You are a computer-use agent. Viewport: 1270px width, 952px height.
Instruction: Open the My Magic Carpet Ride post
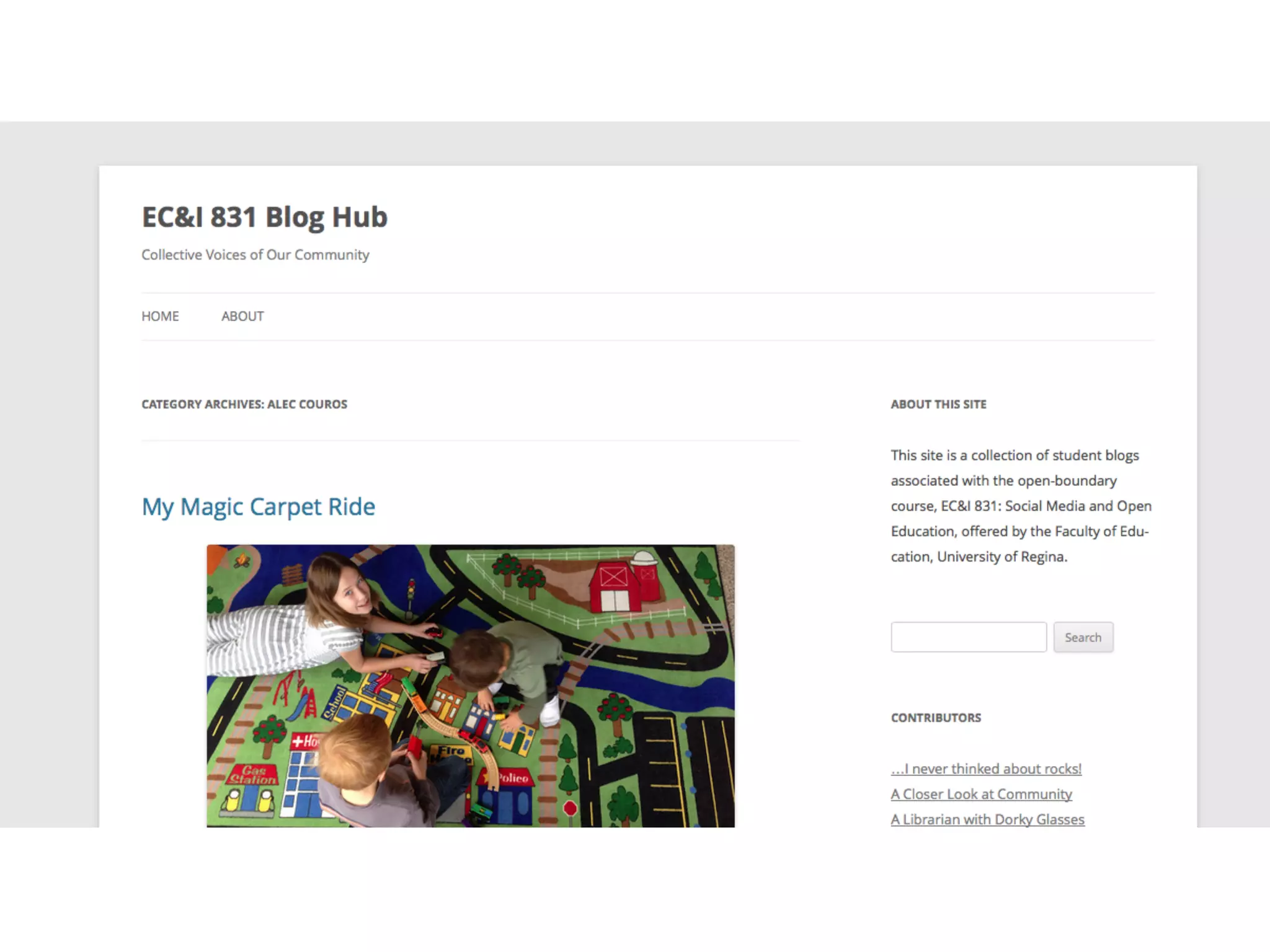[x=259, y=507]
